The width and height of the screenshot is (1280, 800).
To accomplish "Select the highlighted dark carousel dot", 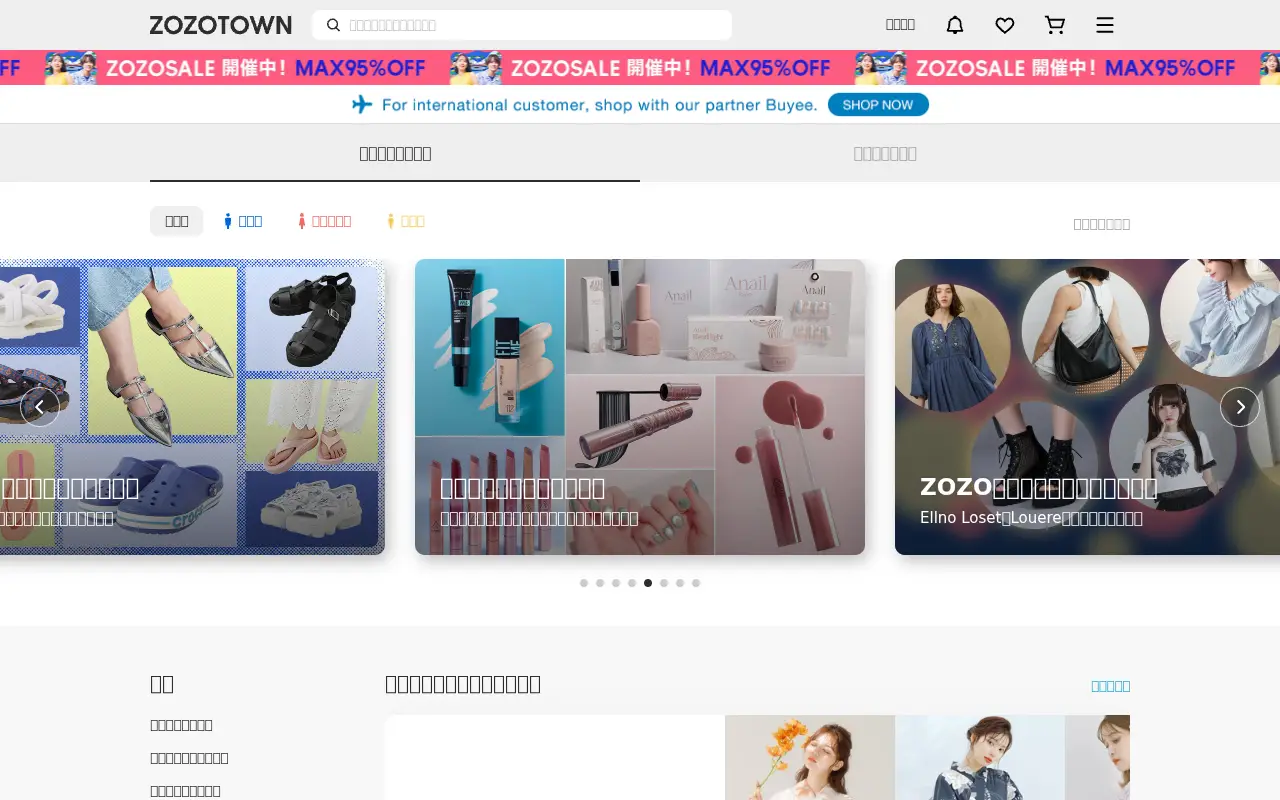I will (648, 583).
